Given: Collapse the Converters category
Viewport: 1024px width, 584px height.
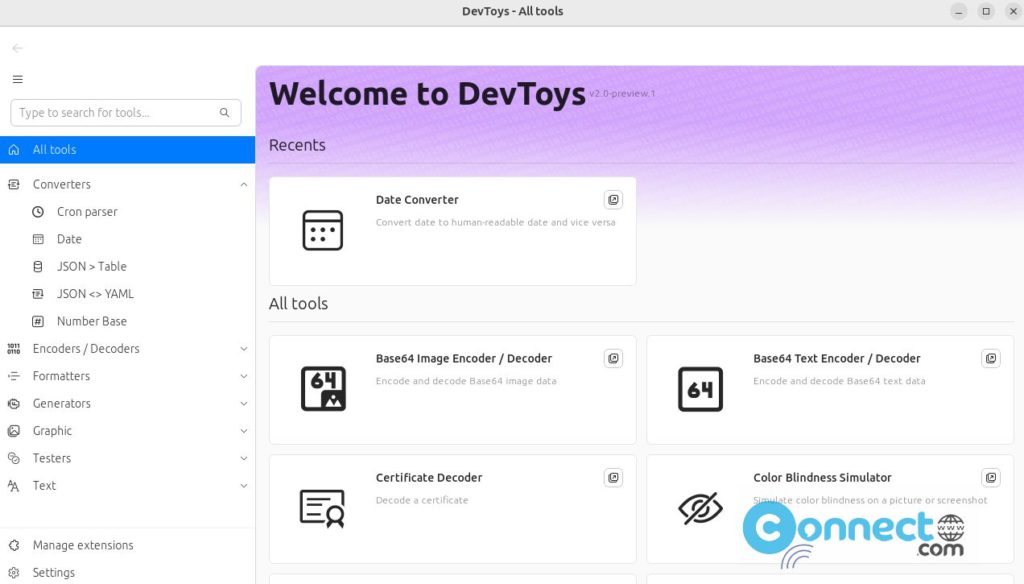Looking at the screenshot, I should tap(243, 184).
